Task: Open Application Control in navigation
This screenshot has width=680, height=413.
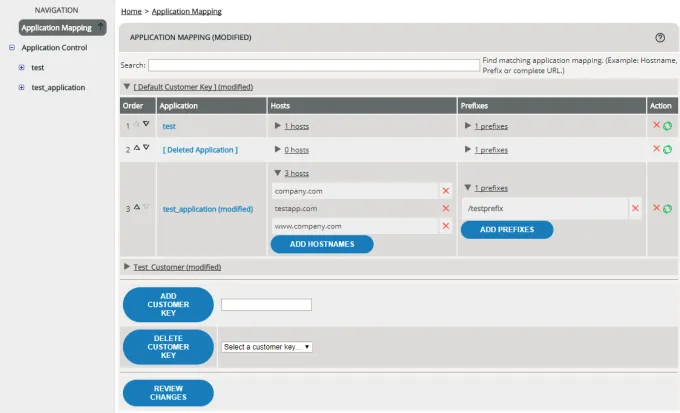Action: click(x=54, y=47)
